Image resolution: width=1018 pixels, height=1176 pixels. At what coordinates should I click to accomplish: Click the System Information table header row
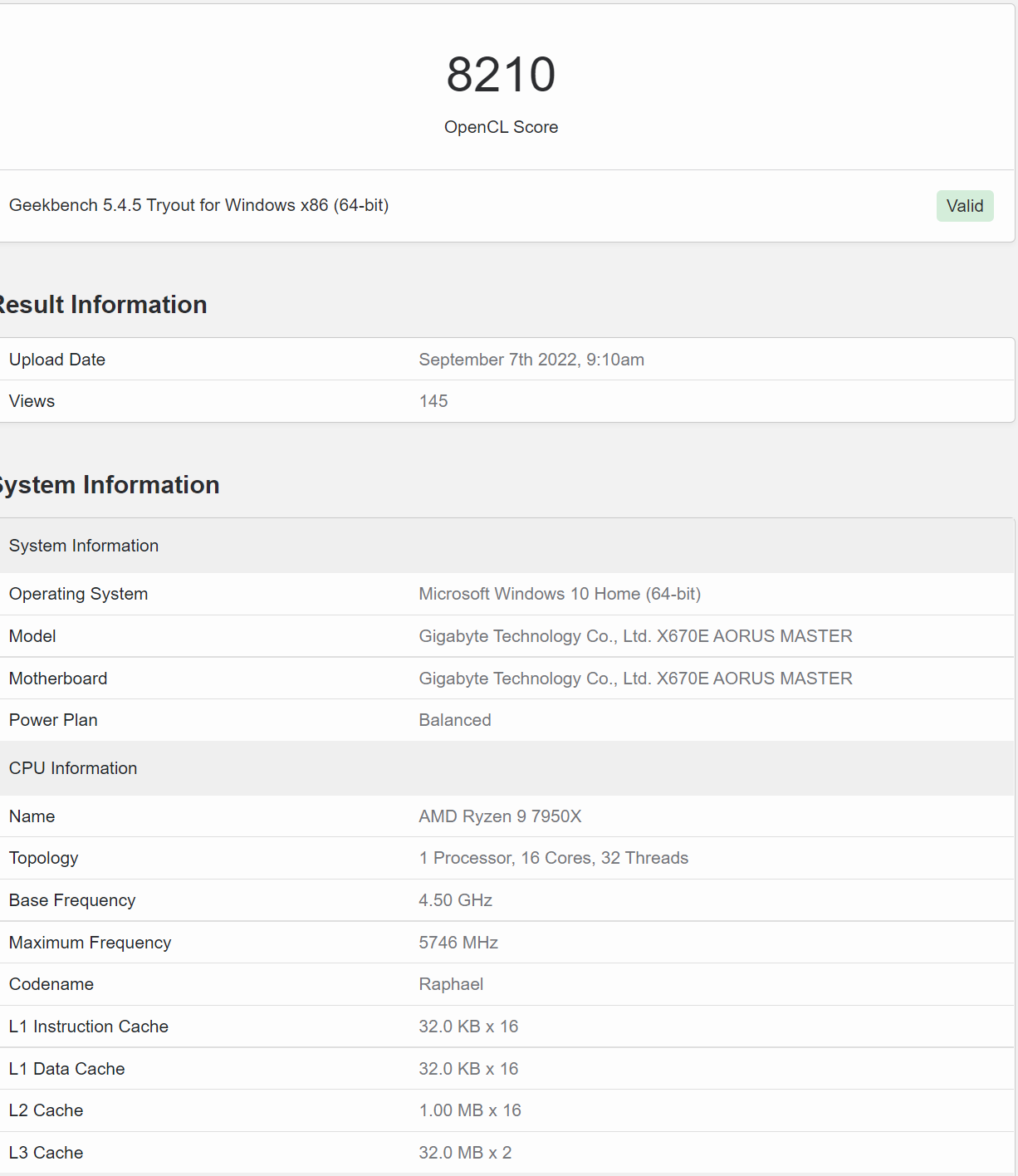84,546
